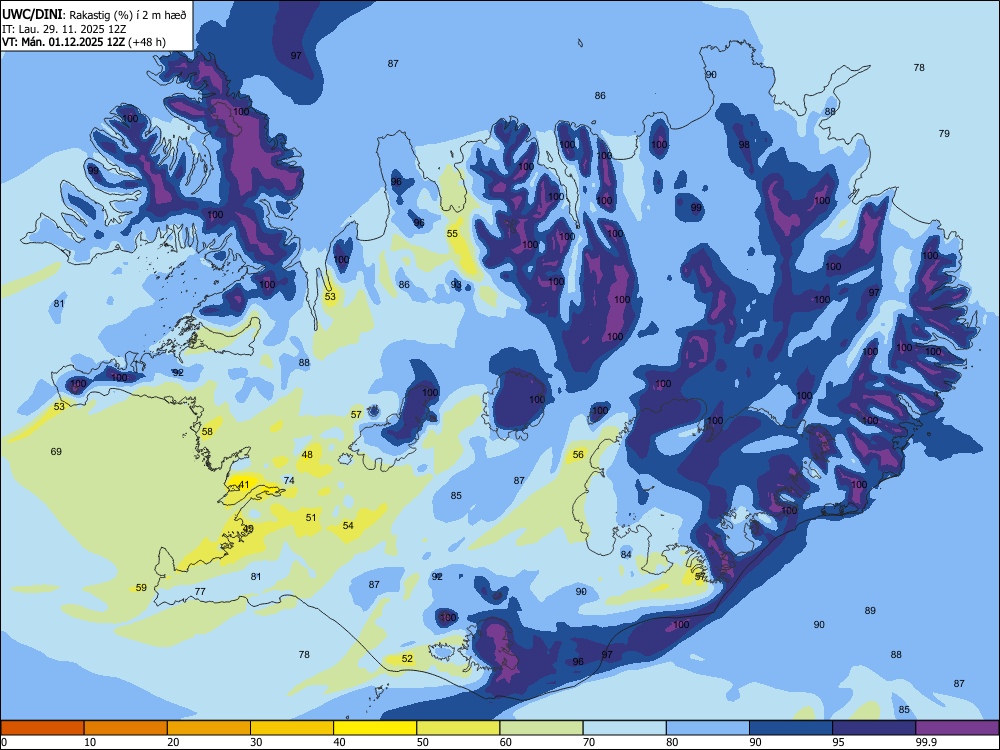
Task: Click the humidity value '98' on the map
Action: coord(744,145)
